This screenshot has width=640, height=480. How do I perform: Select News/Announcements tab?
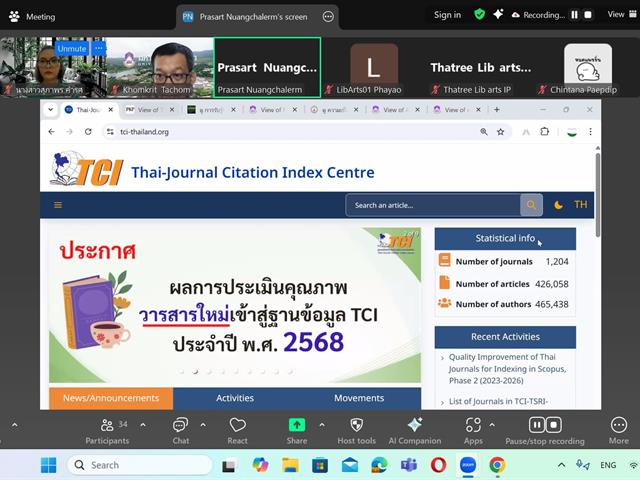[111, 398]
